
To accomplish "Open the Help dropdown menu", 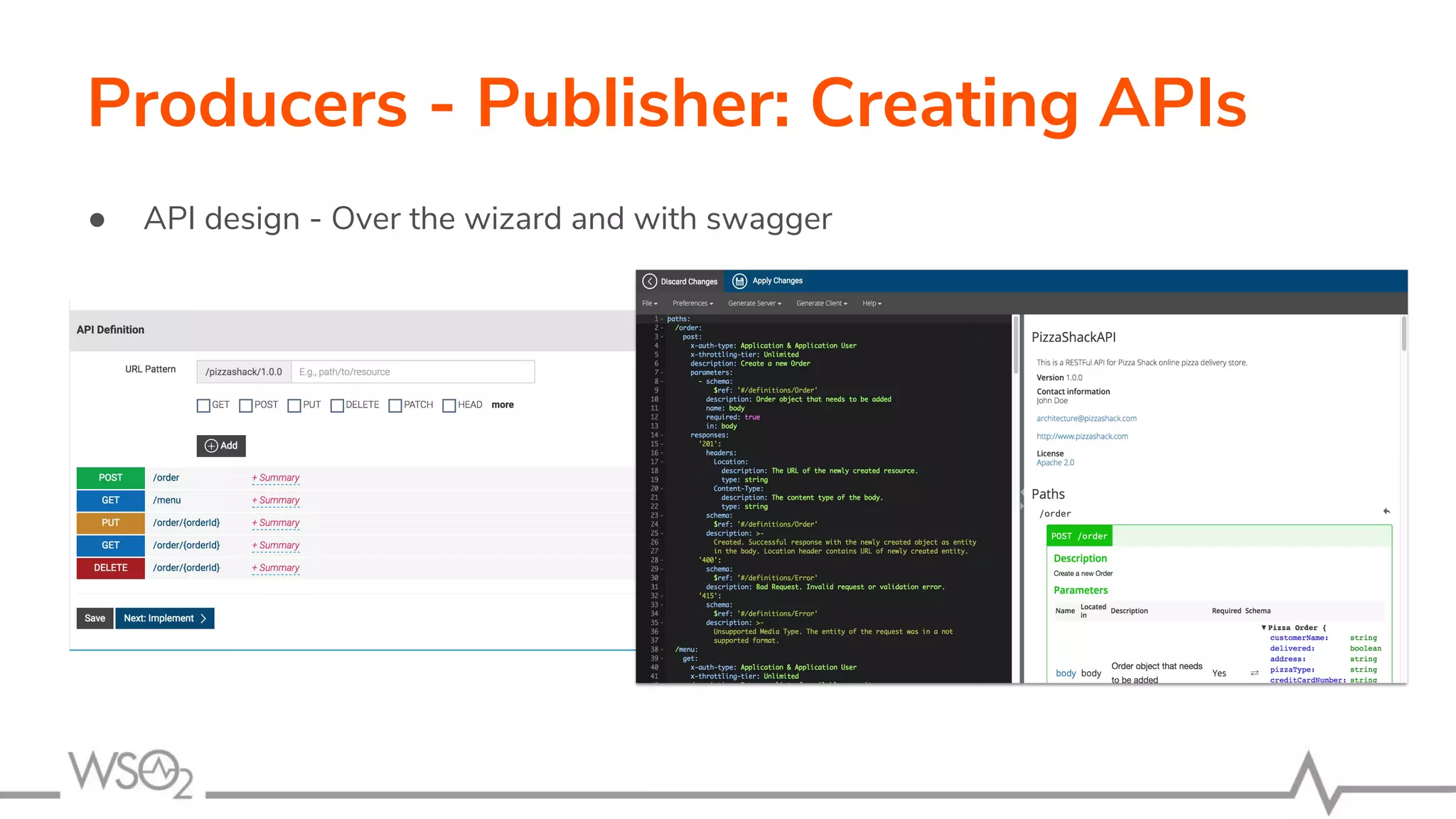I will point(872,304).
